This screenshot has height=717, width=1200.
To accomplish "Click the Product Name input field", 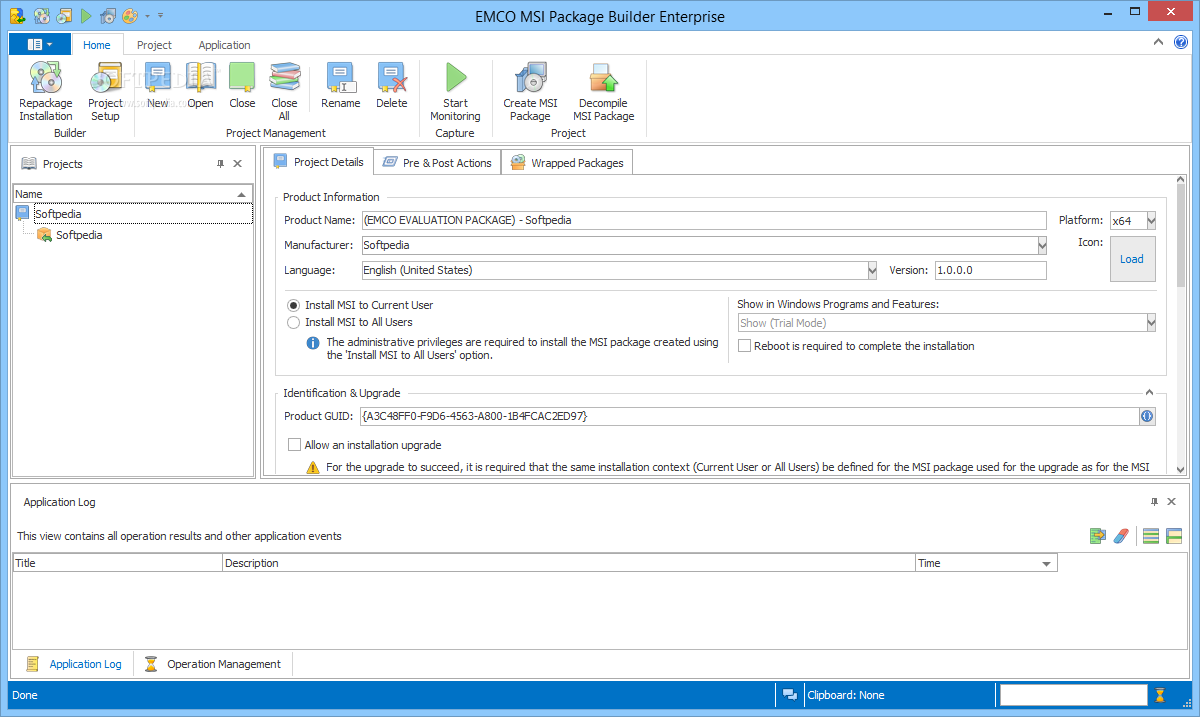I will [704, 220].
